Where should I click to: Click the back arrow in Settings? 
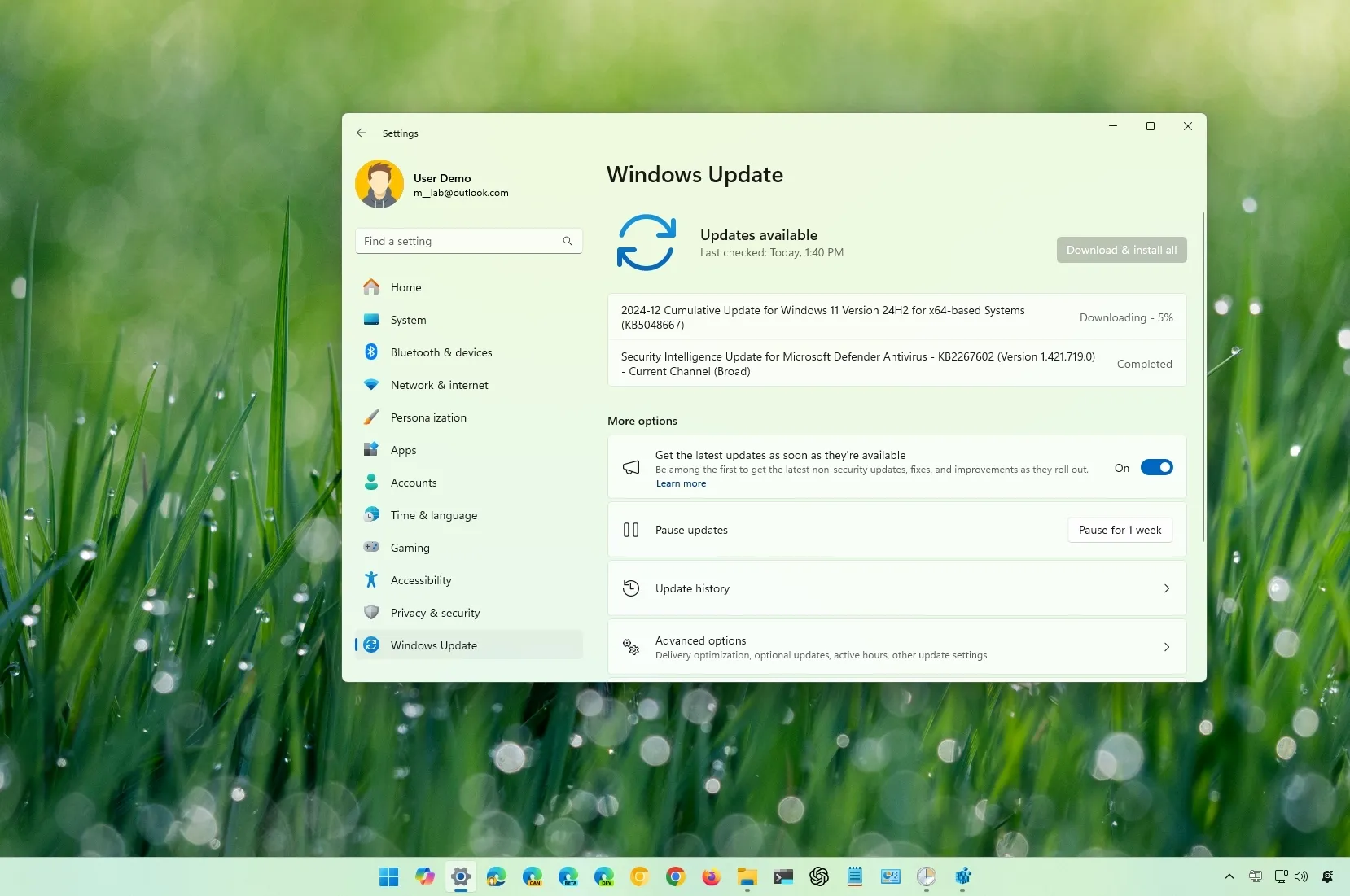(362, 133)
